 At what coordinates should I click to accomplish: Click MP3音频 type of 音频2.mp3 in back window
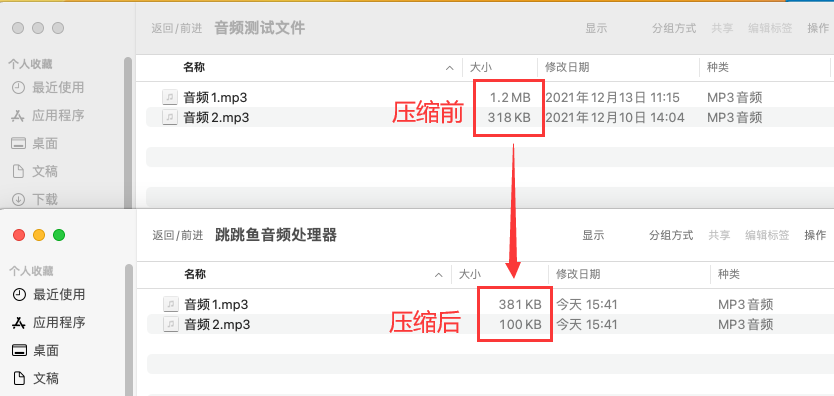[735, 117]
